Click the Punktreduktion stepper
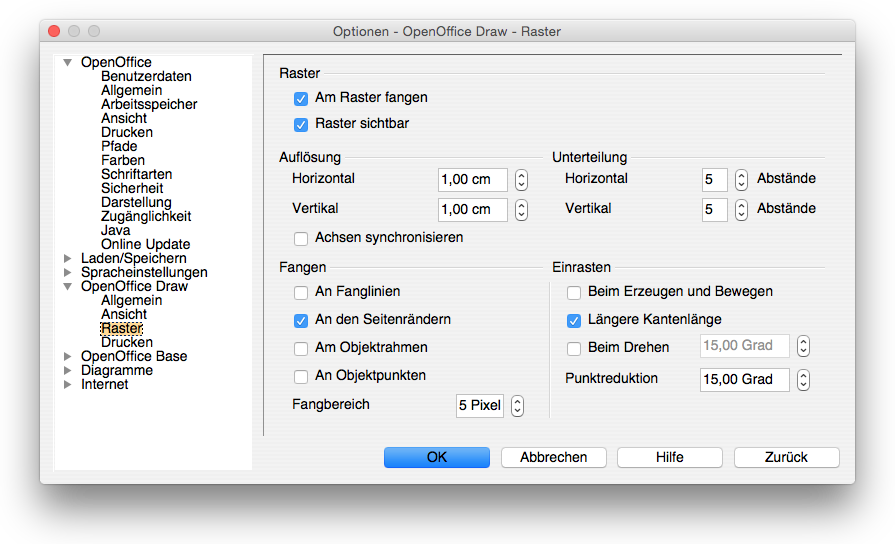The height and width of the screenshot is (544, 895). [x=803, y=380]
